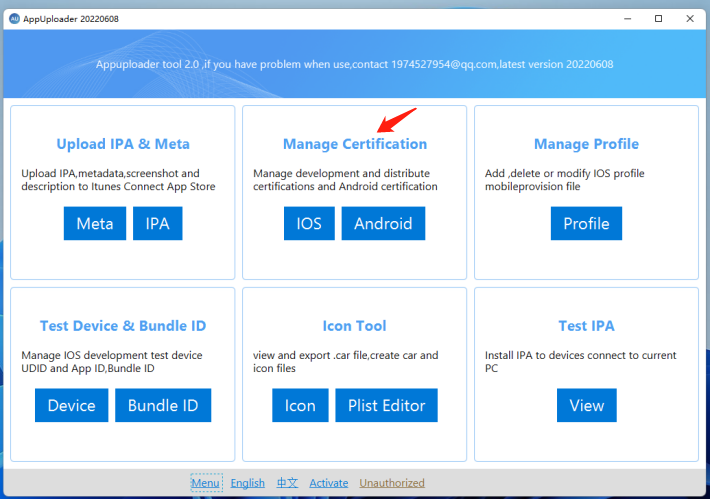The image size is (710, 499).
Task: Click the Profile button
Action: tap(586, 223)
